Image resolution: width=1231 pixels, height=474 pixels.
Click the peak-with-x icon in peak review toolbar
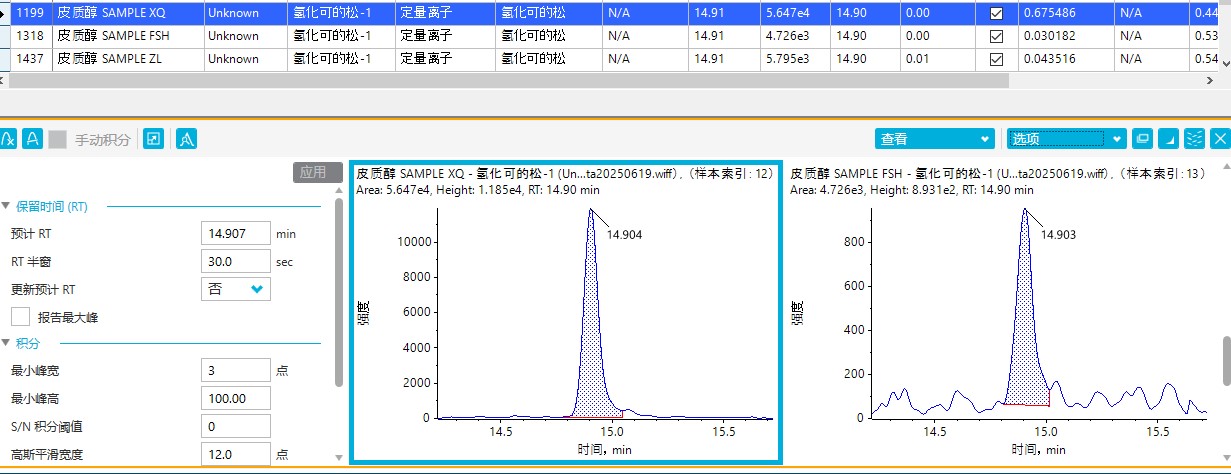9,139
